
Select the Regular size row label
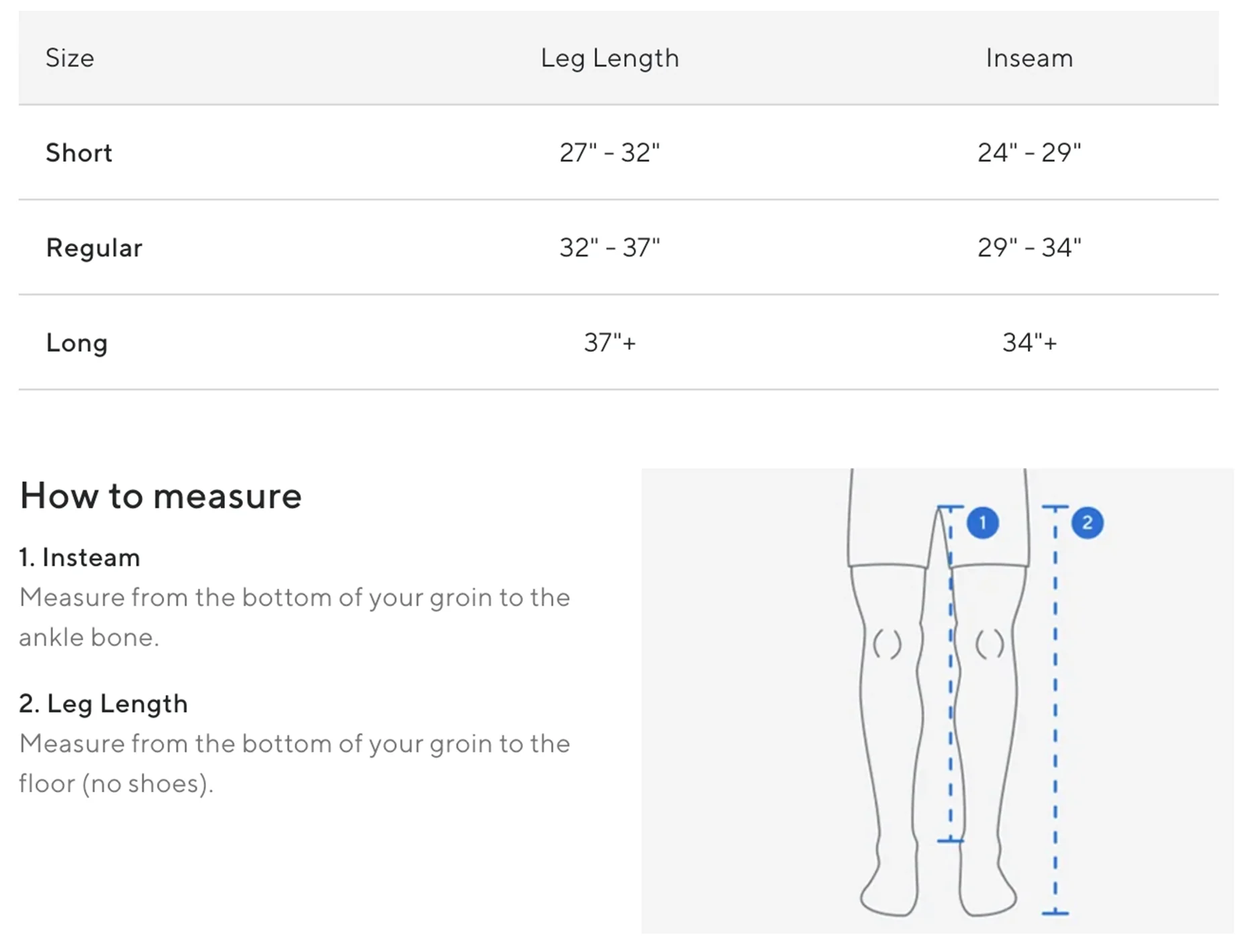(94, 248)
